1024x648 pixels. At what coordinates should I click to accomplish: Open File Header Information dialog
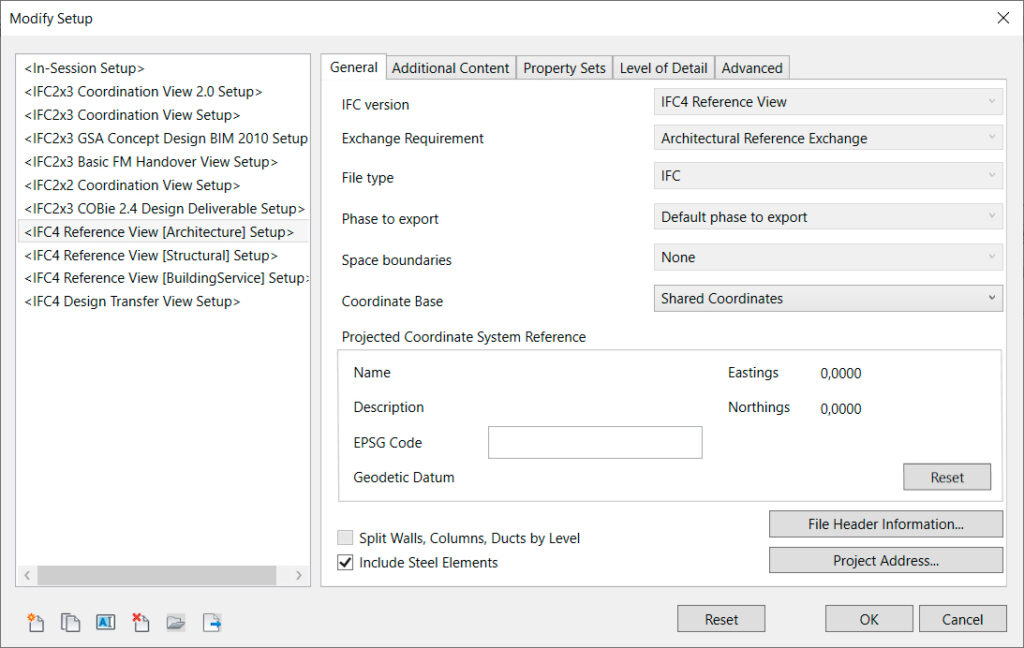click(886, 524)
